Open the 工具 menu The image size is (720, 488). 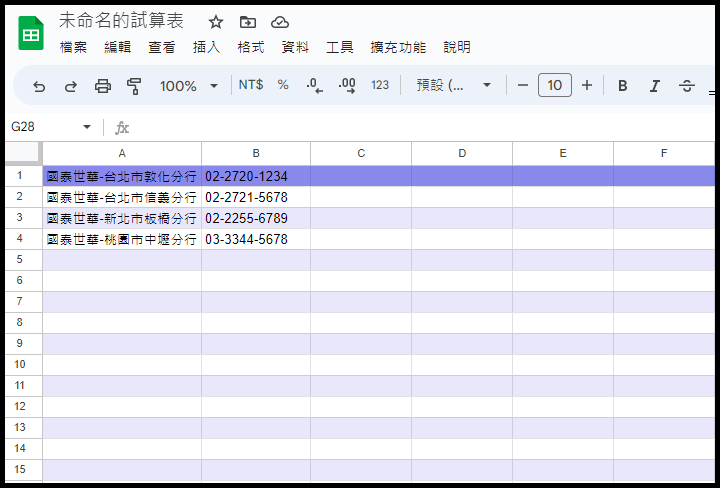click(x=340, y=47)
